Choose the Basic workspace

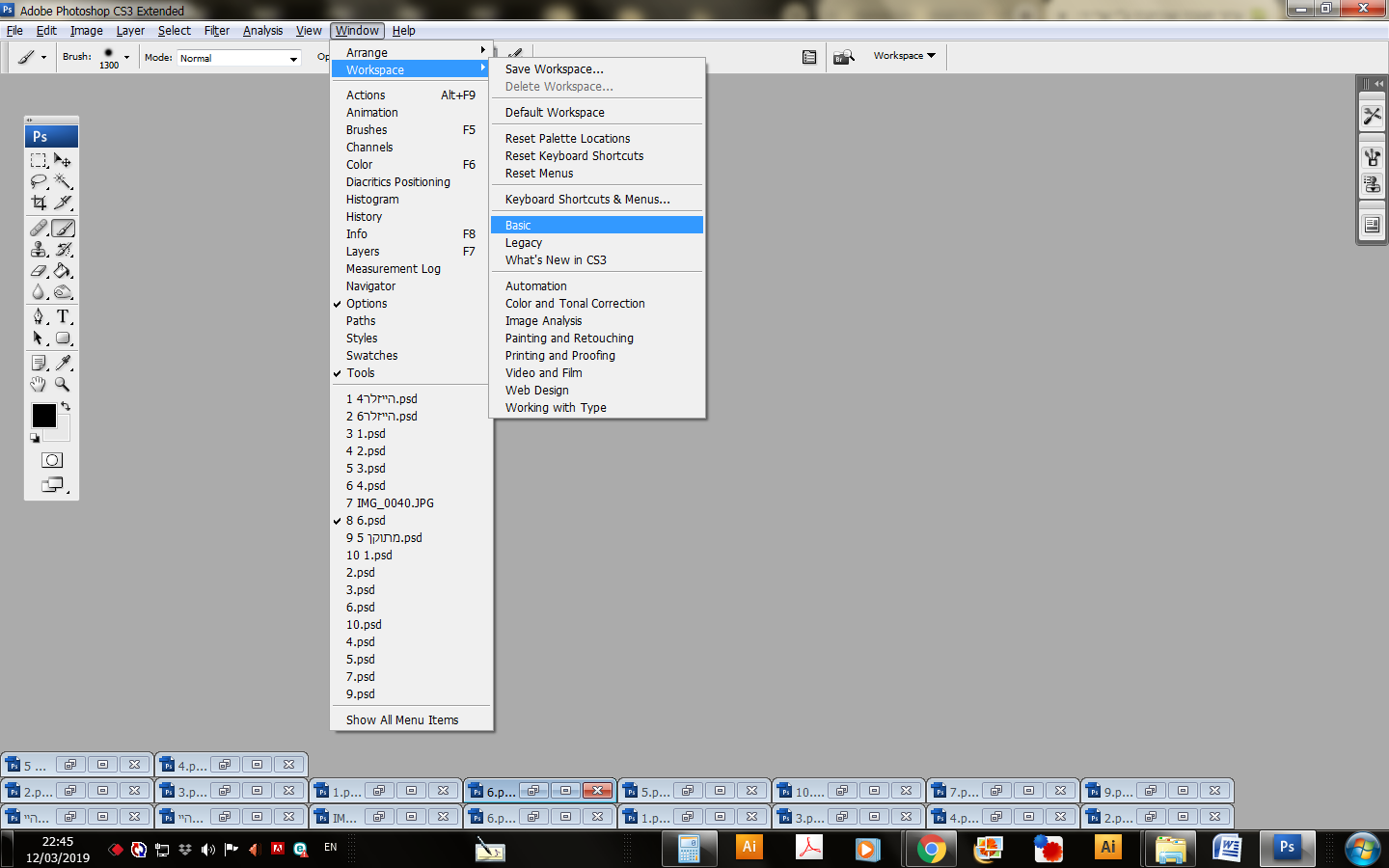tap(597, 226)
